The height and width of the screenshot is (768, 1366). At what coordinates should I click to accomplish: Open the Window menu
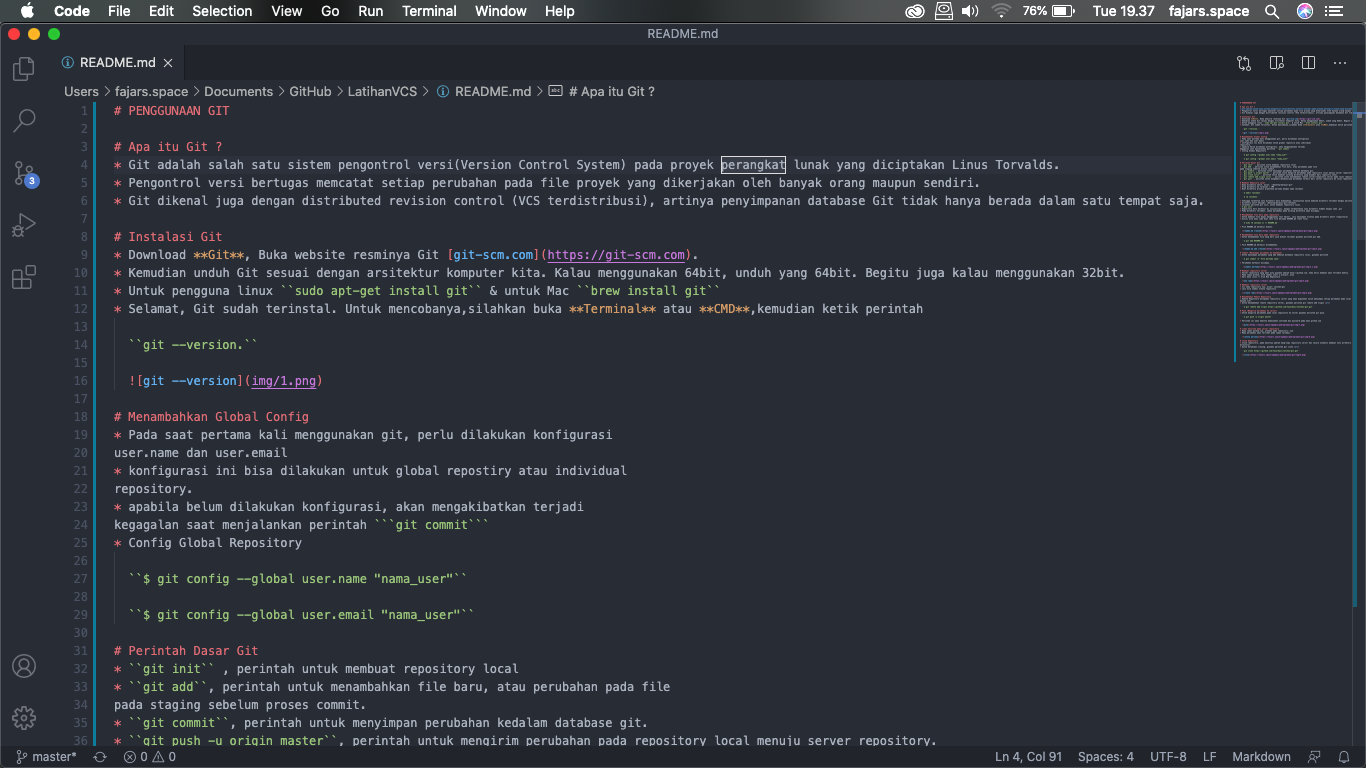[x=501, y=11]
